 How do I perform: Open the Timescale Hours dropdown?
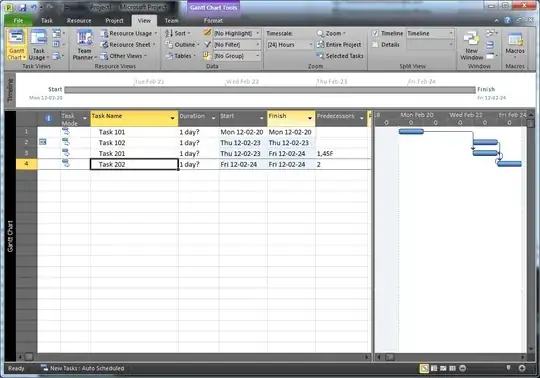point(310,45)
